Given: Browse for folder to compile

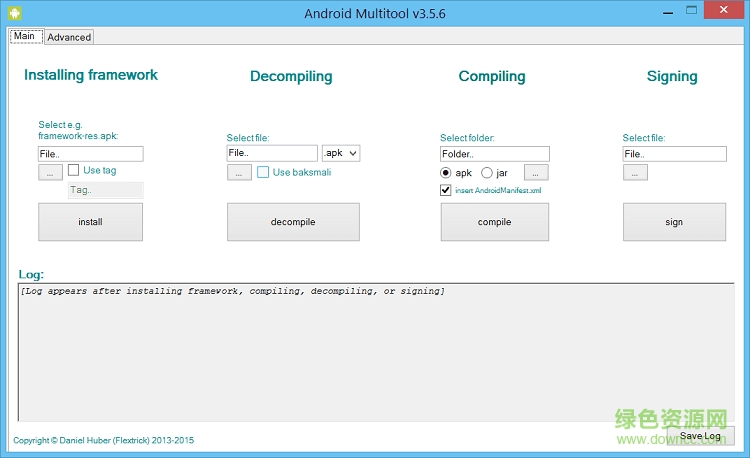Looking at the screenshot, I should click(x=536, y=173).
